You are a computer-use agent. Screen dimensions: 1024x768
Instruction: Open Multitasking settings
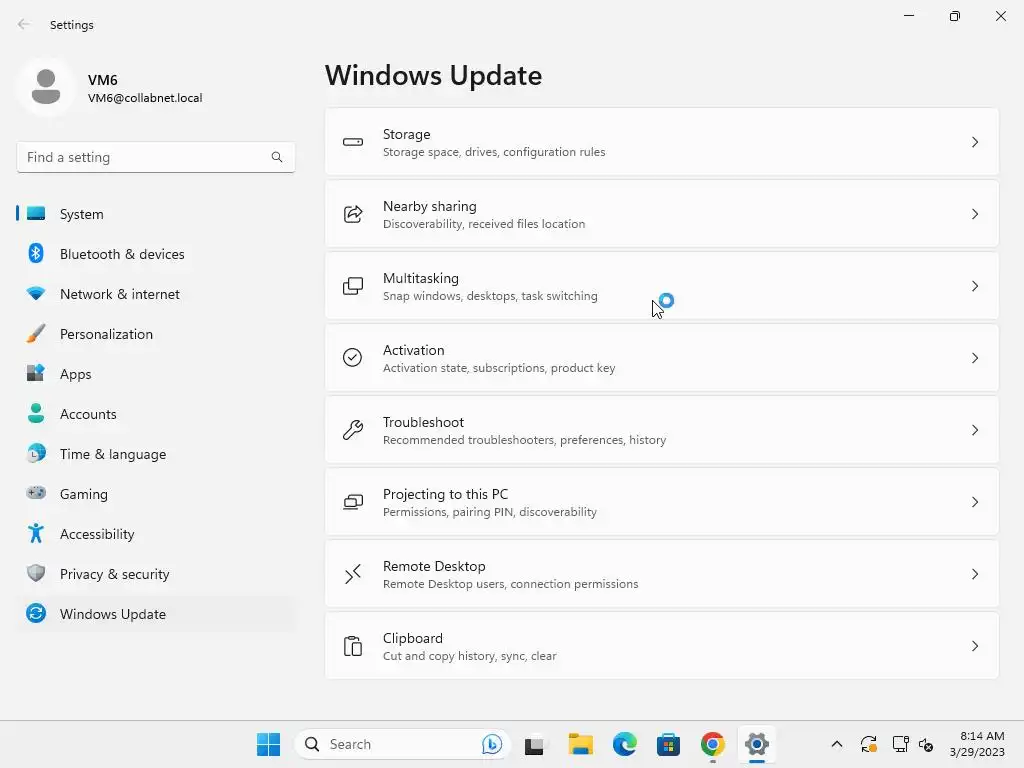(x=662, y=286)
